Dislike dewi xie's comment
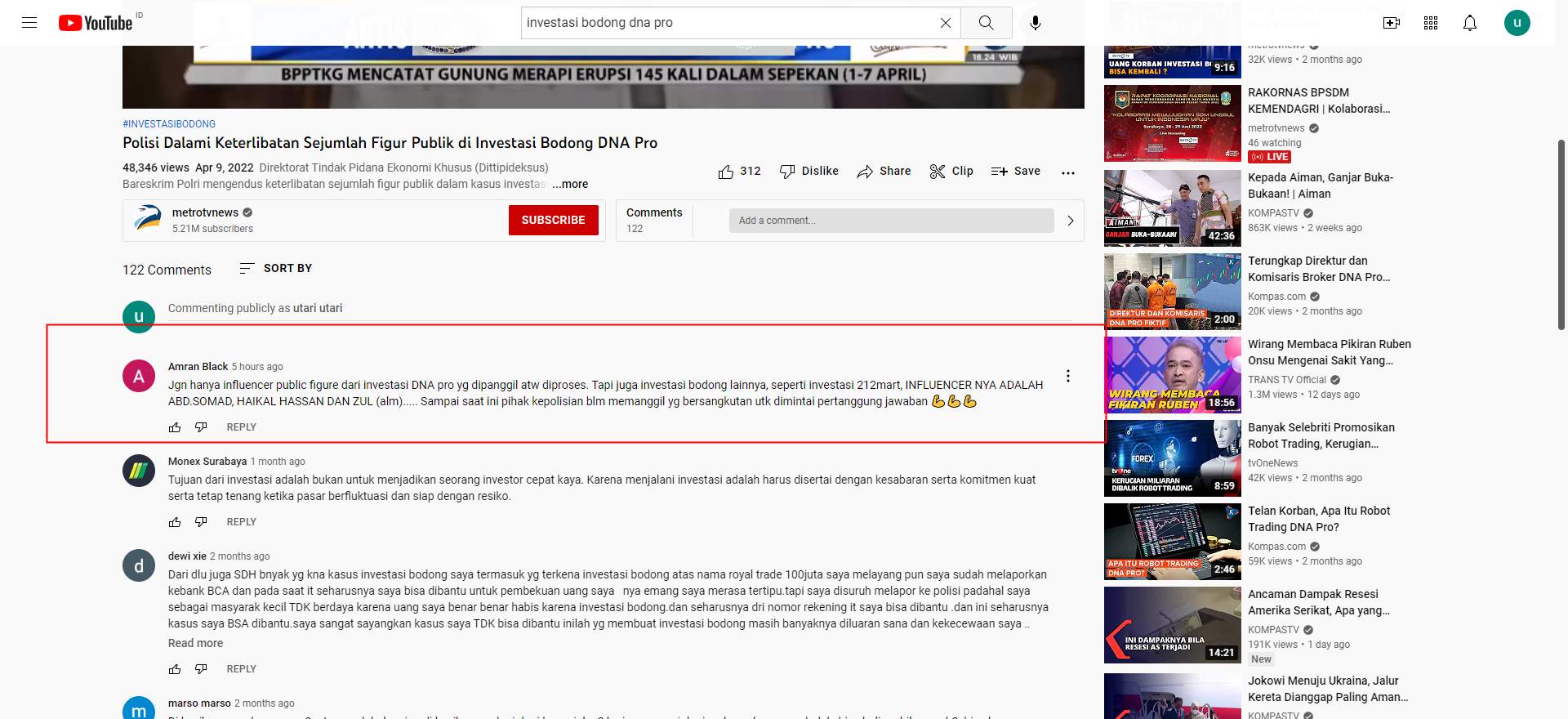Image resolution: width=1568 pixels, height=719 pixels. coord(201,669)
